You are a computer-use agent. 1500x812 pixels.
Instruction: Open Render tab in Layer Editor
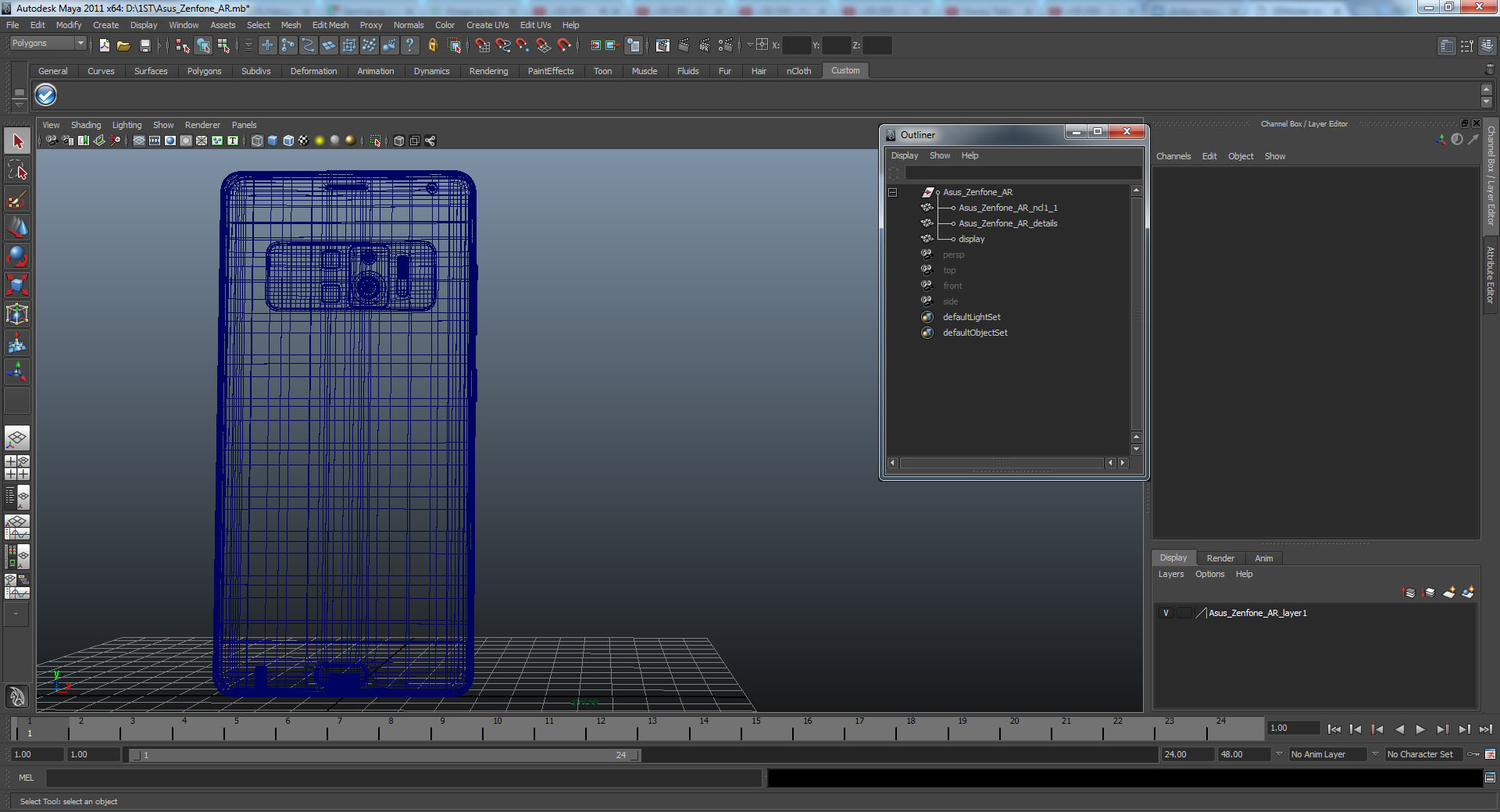pyautogui.click(x=1220, y=558)
